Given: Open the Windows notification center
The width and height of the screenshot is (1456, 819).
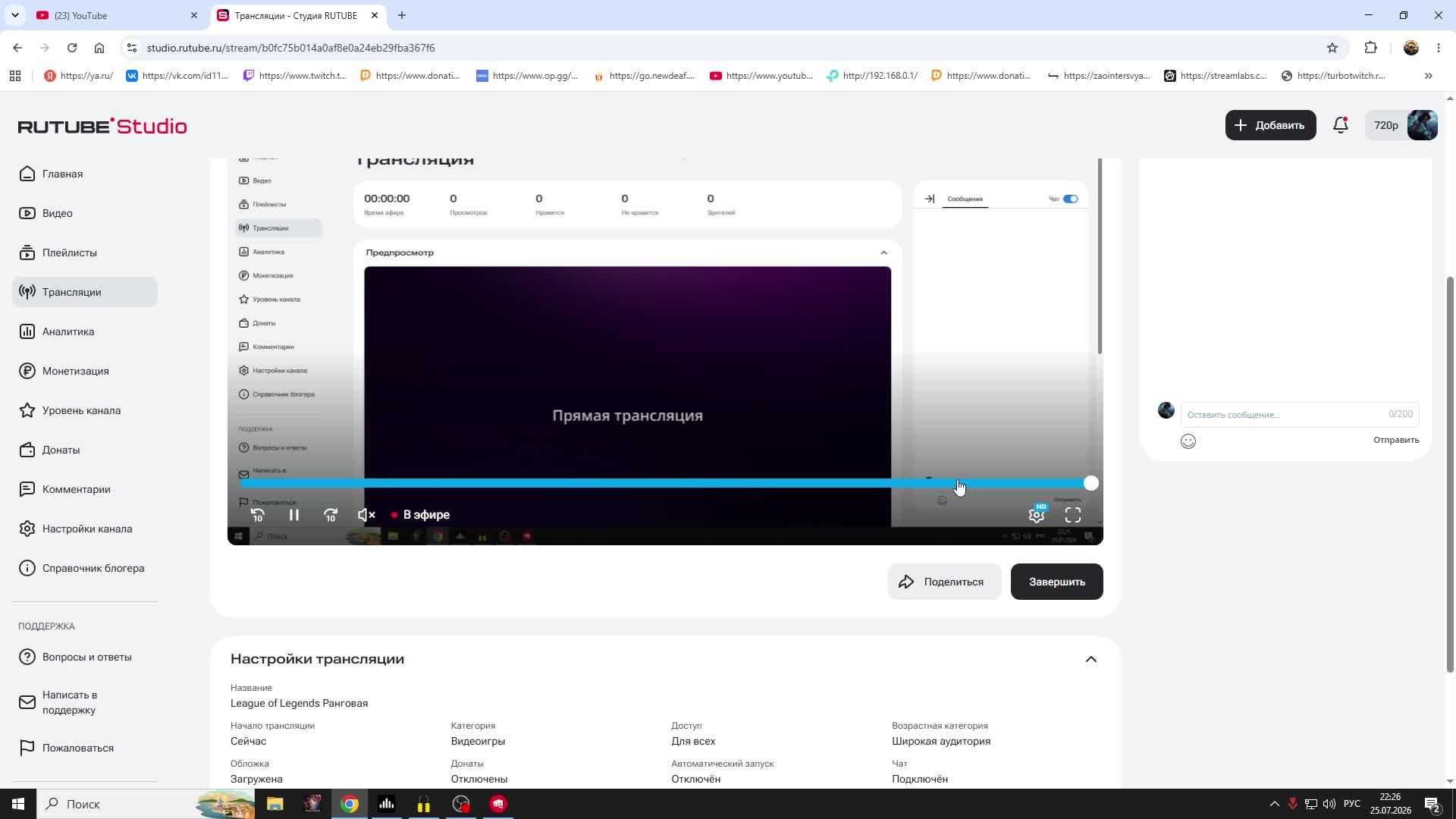Looking at the screenshot, I should [x=1432, y=804].
